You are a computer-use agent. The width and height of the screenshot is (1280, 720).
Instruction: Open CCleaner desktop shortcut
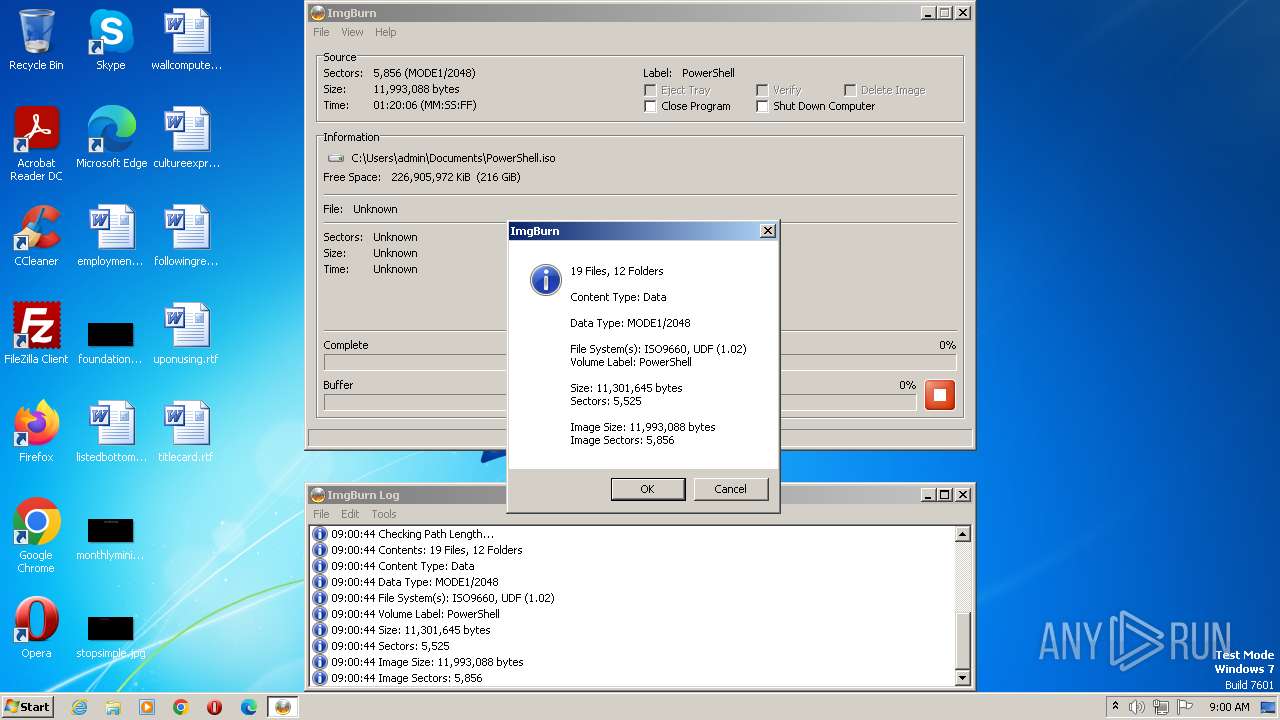tap(36, 236)
